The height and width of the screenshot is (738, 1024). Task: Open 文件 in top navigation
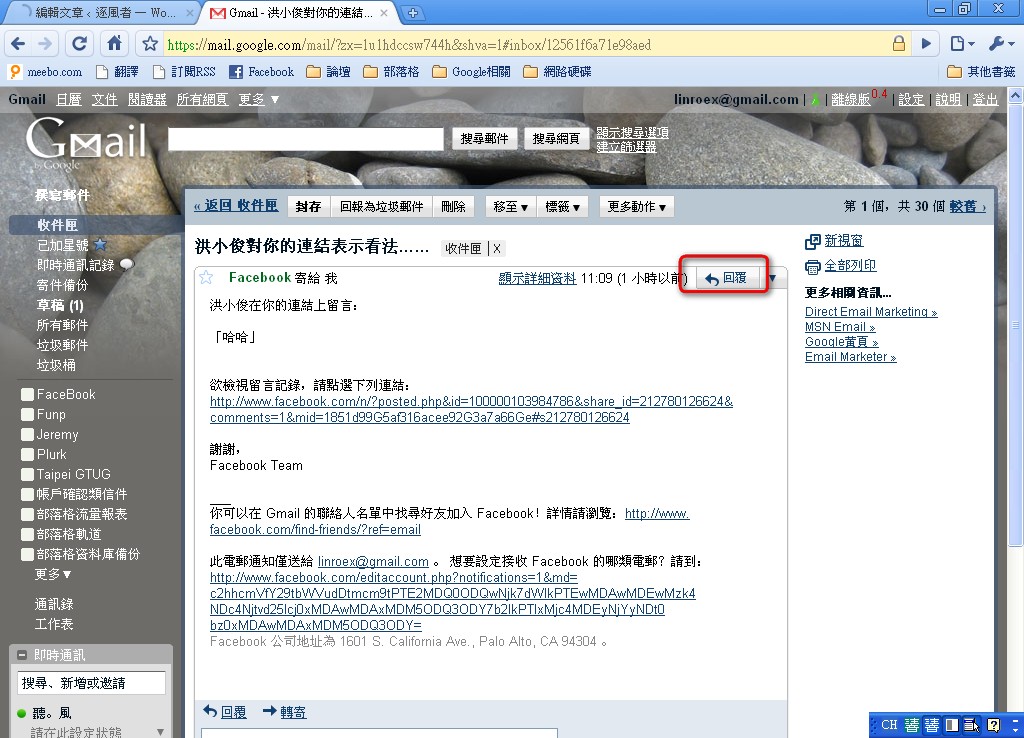point(104,99)
